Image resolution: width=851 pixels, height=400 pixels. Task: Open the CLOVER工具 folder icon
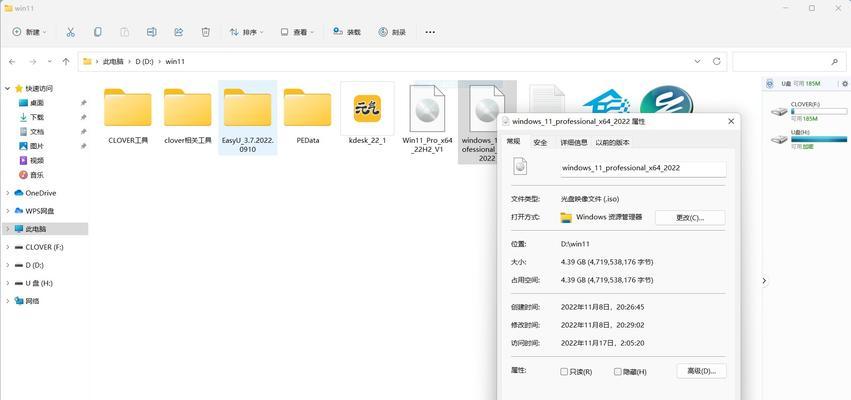(128, 107)
